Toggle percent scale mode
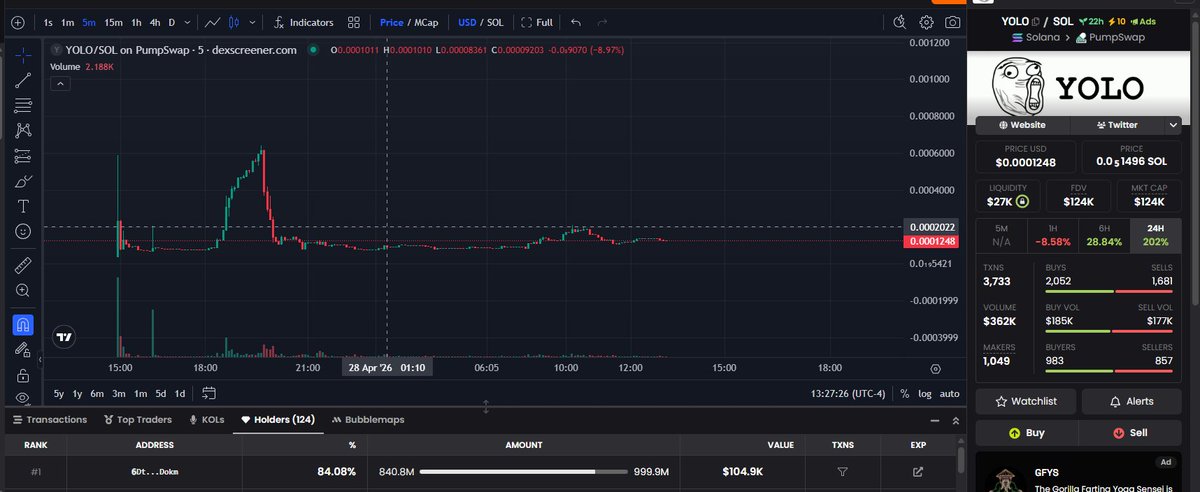 tap(904, 394)
